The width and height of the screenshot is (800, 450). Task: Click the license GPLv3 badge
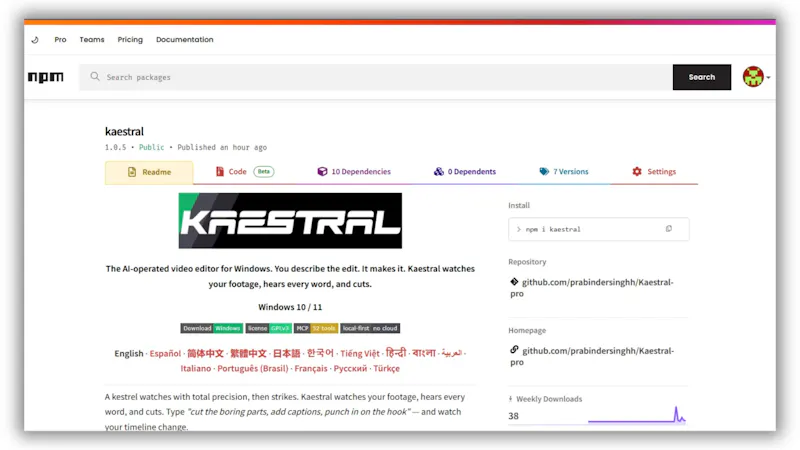(268, 328)
